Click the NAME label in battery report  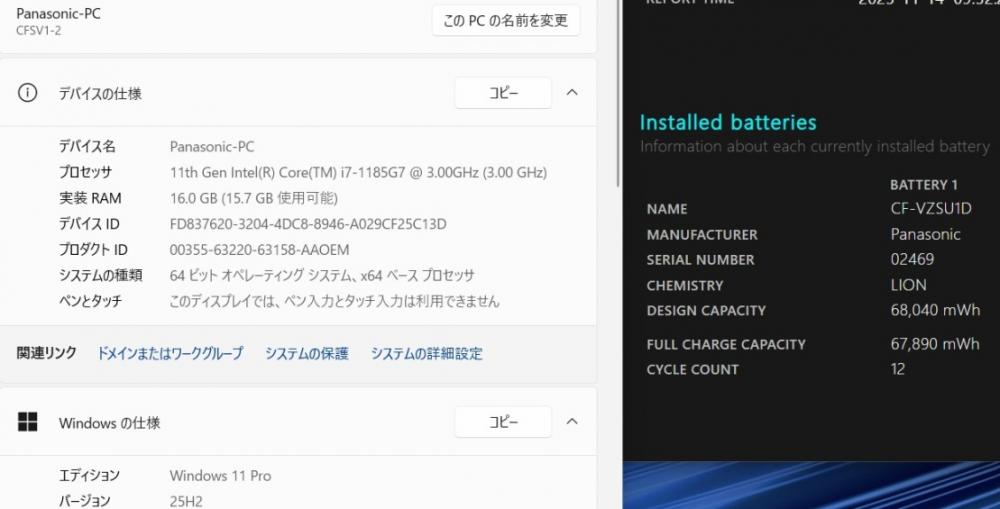[666, 209]
